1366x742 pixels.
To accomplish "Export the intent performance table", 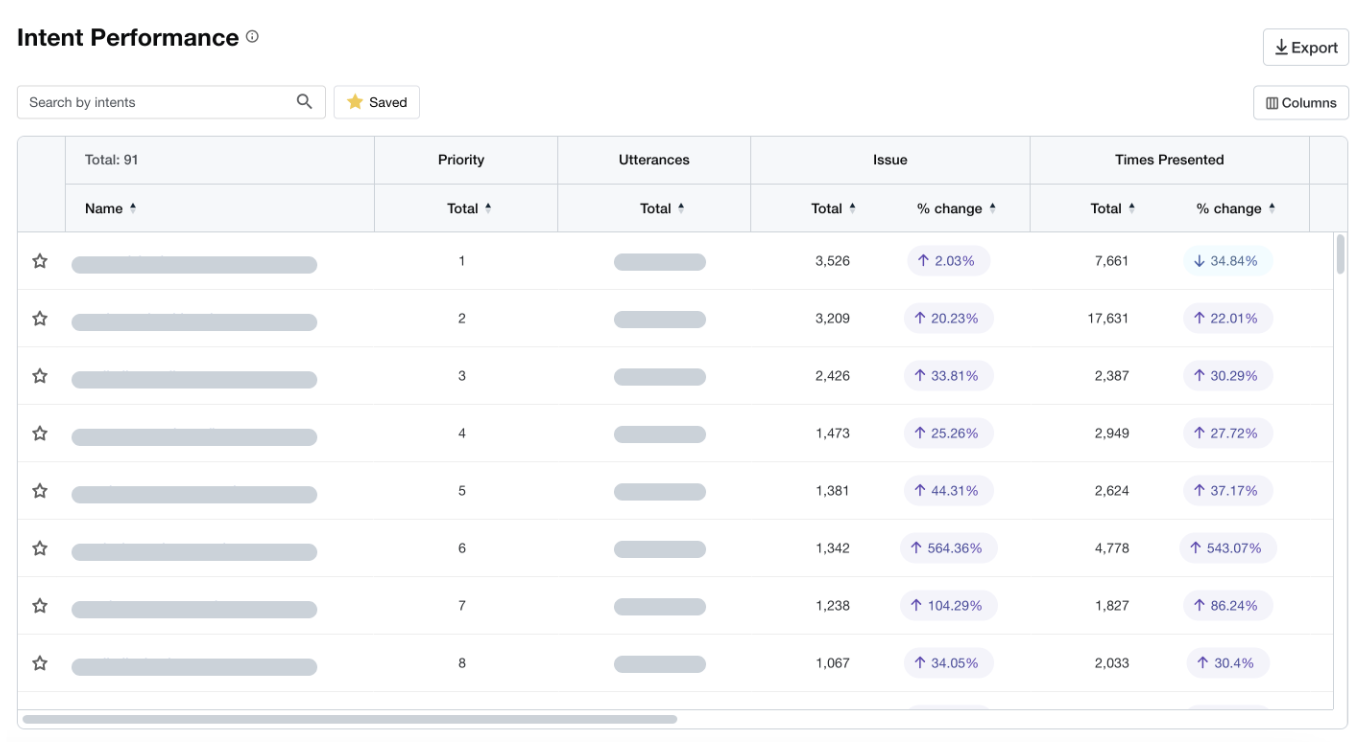I will pos(1305,48).
